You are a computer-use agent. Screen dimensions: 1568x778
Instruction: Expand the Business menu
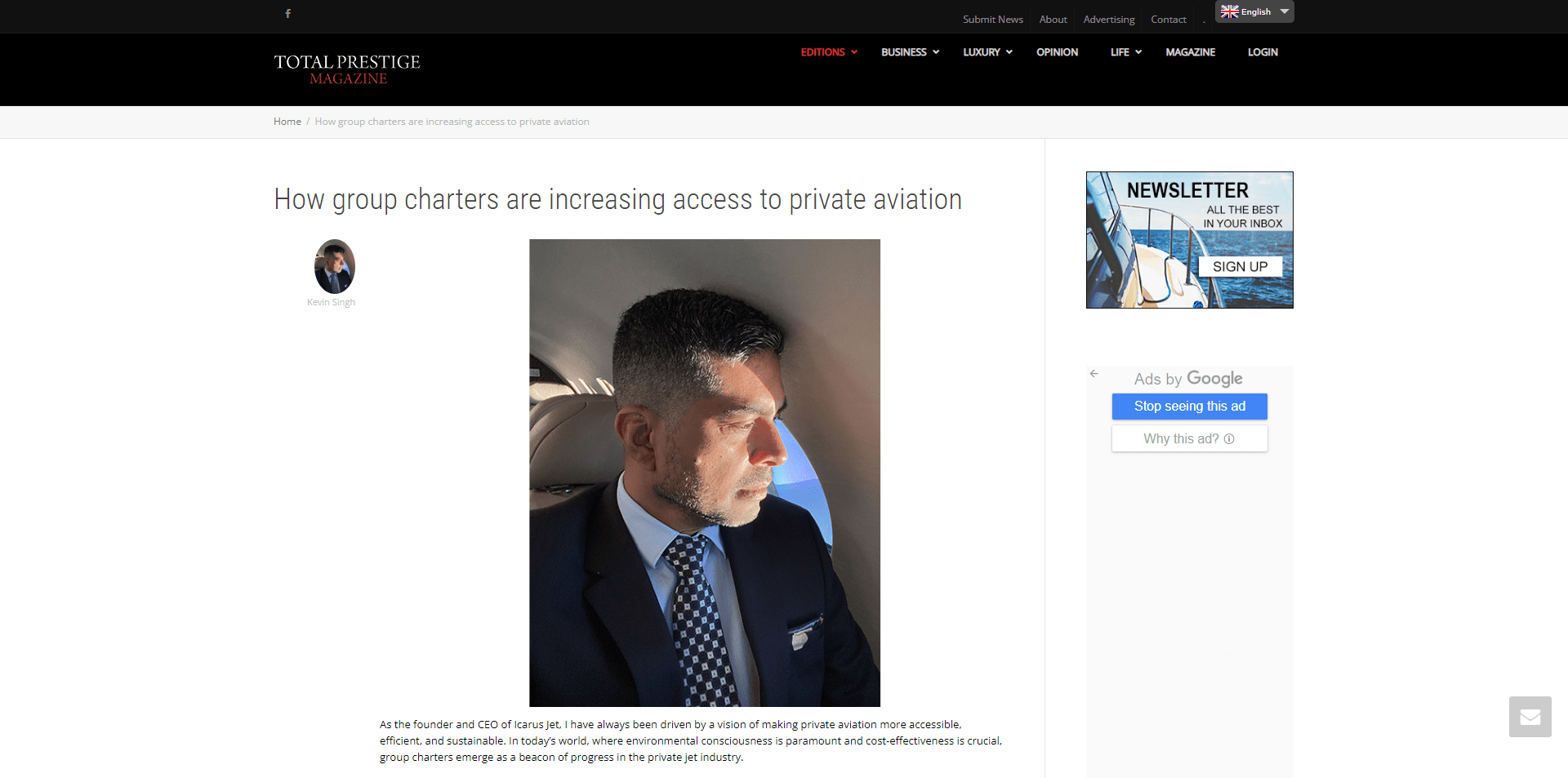[910, 52]
